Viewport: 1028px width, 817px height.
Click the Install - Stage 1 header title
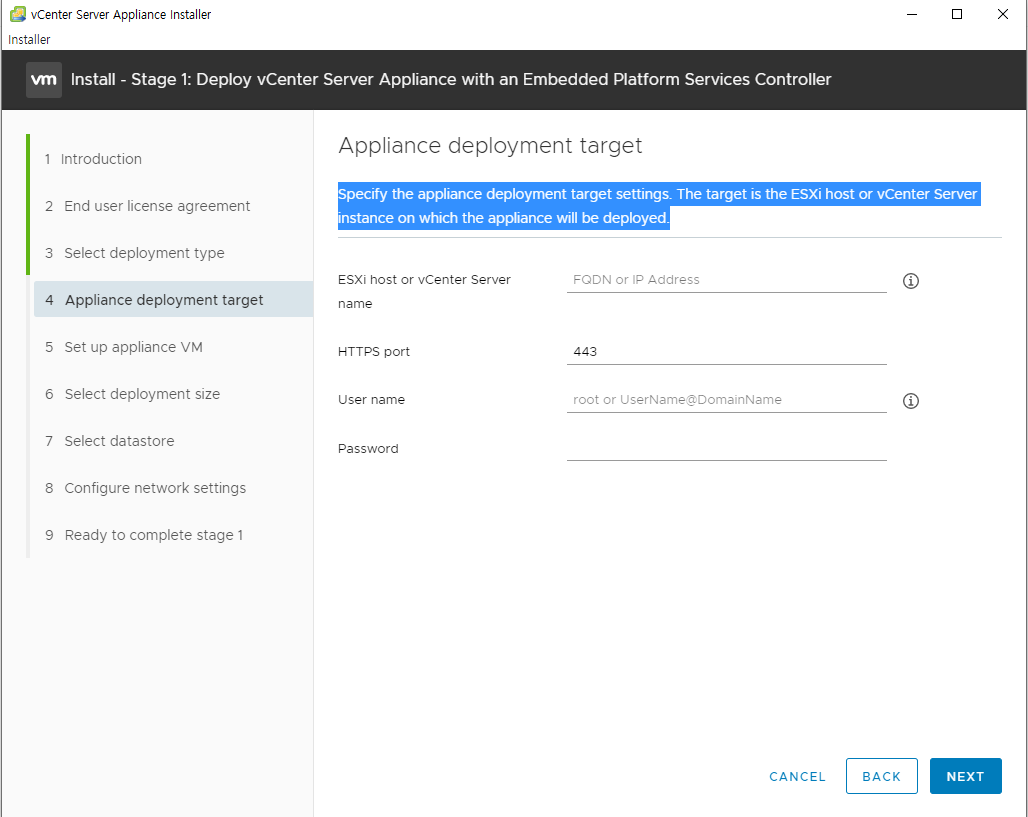tap(451, 79)
